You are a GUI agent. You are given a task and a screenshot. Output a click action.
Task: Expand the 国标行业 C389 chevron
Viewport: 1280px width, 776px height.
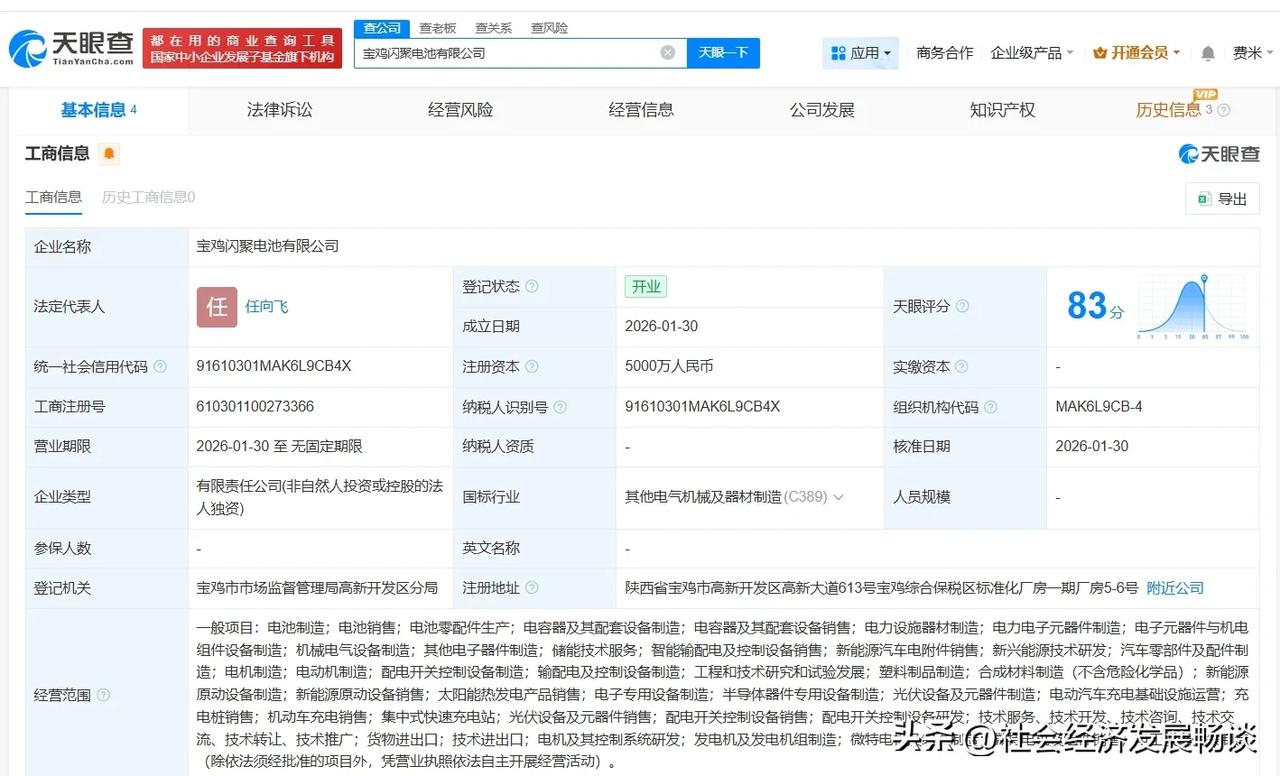coord(838,497)
